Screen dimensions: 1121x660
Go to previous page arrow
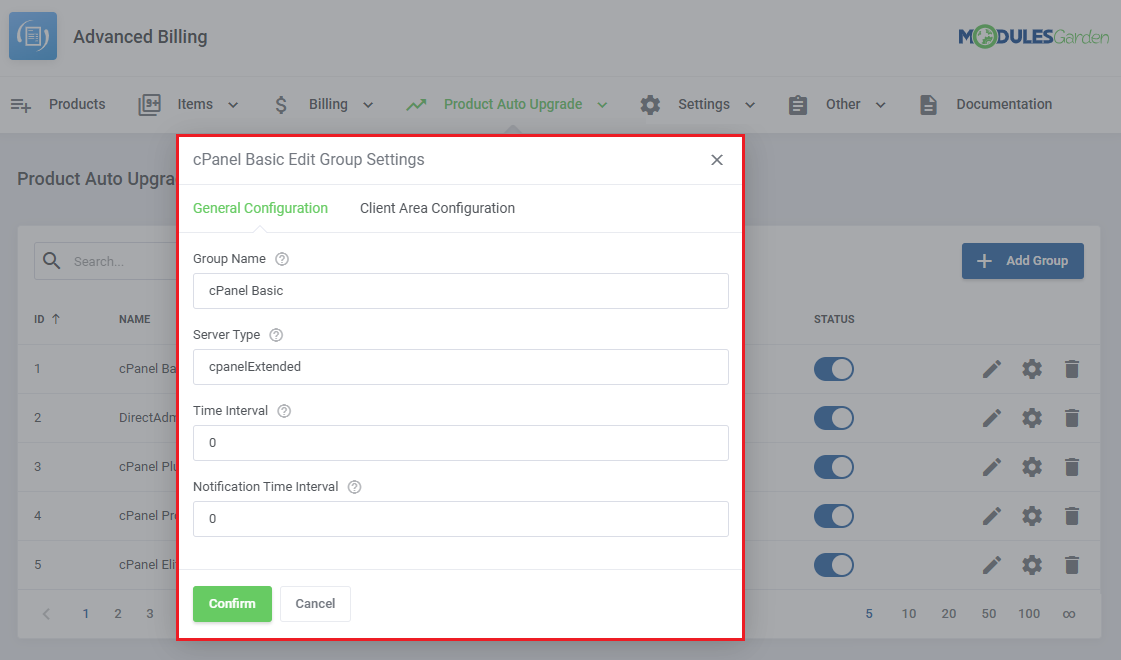[x=46, y=614]
